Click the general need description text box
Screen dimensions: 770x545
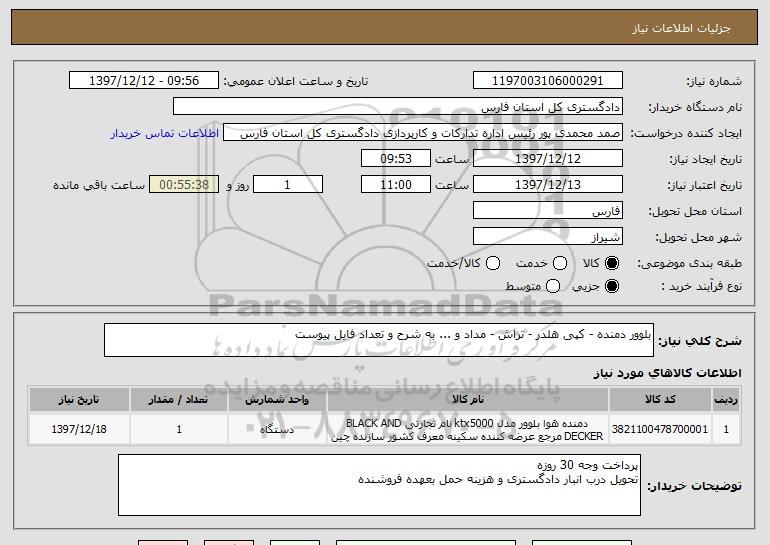pyautogui.click(x=379, y=340)
